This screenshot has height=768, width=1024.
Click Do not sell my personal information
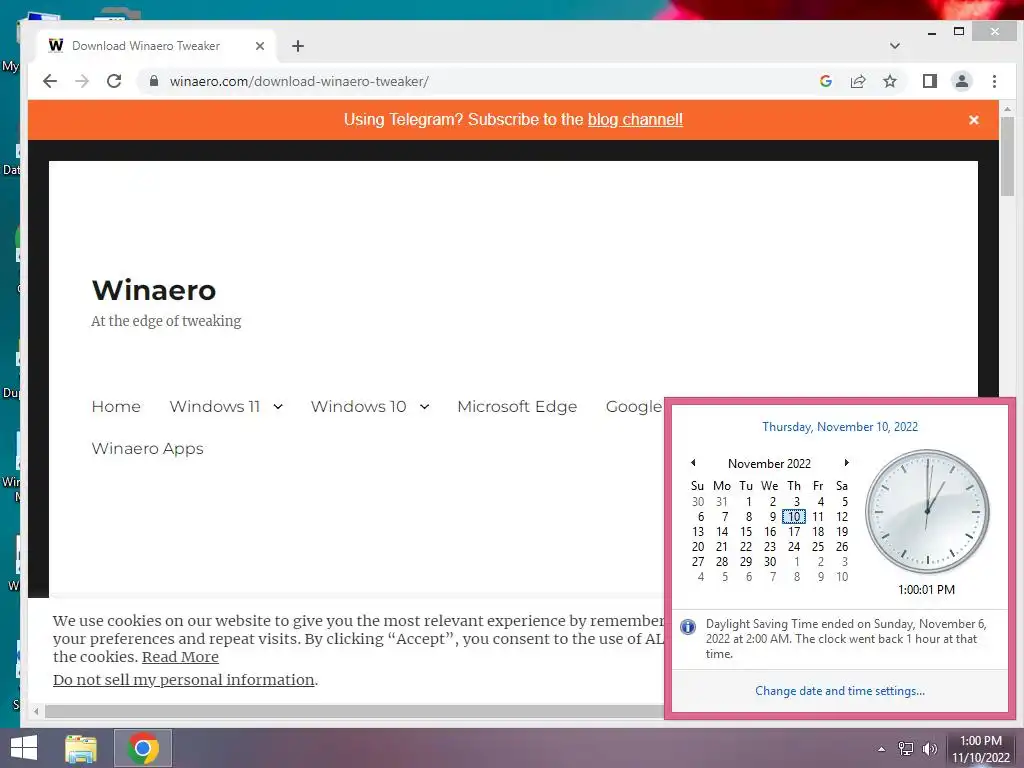point(184,680)
